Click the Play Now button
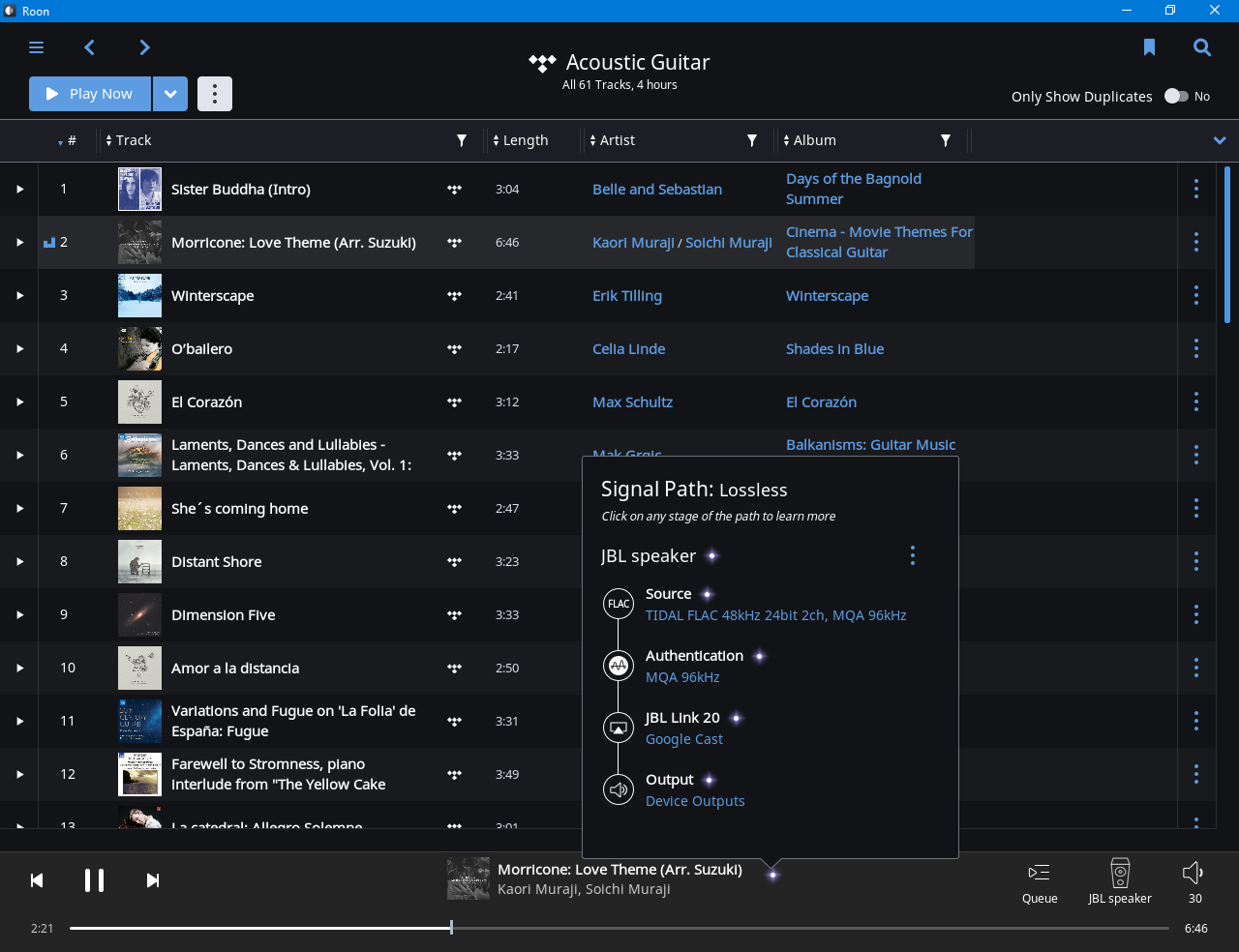1239x952 pixels. [90, 94]
